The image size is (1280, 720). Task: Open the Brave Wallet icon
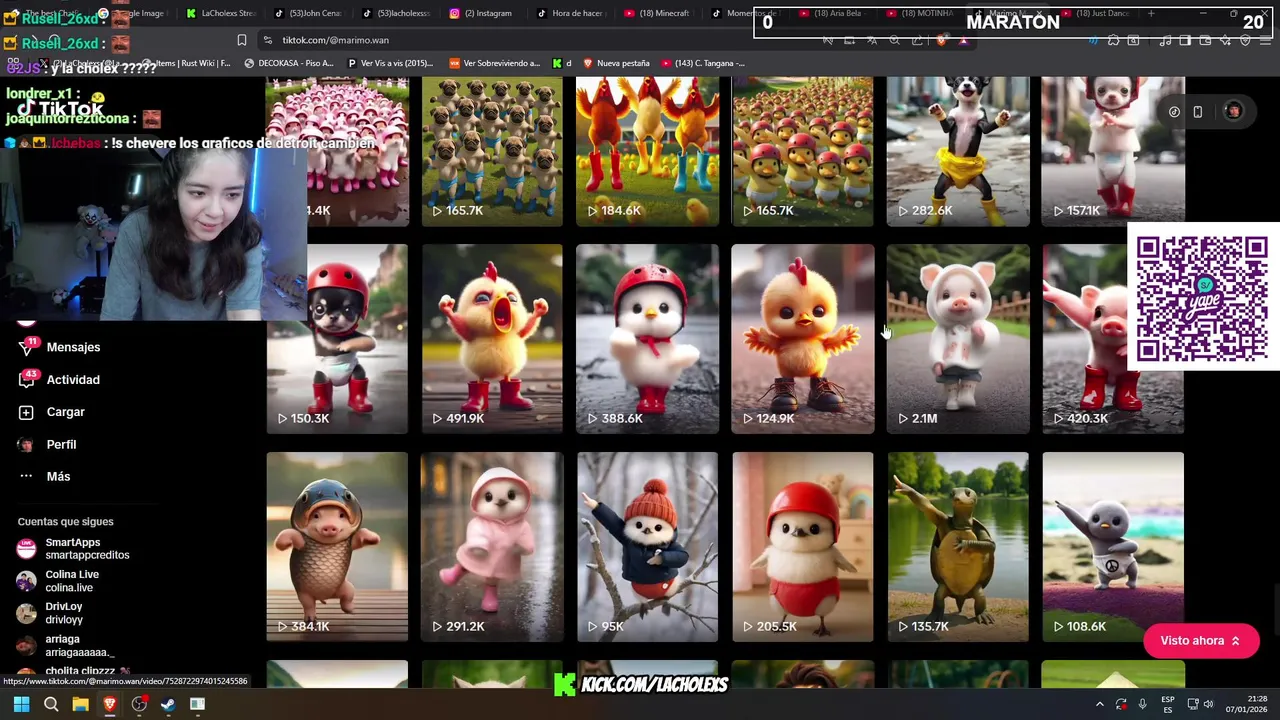point(1205,40)
